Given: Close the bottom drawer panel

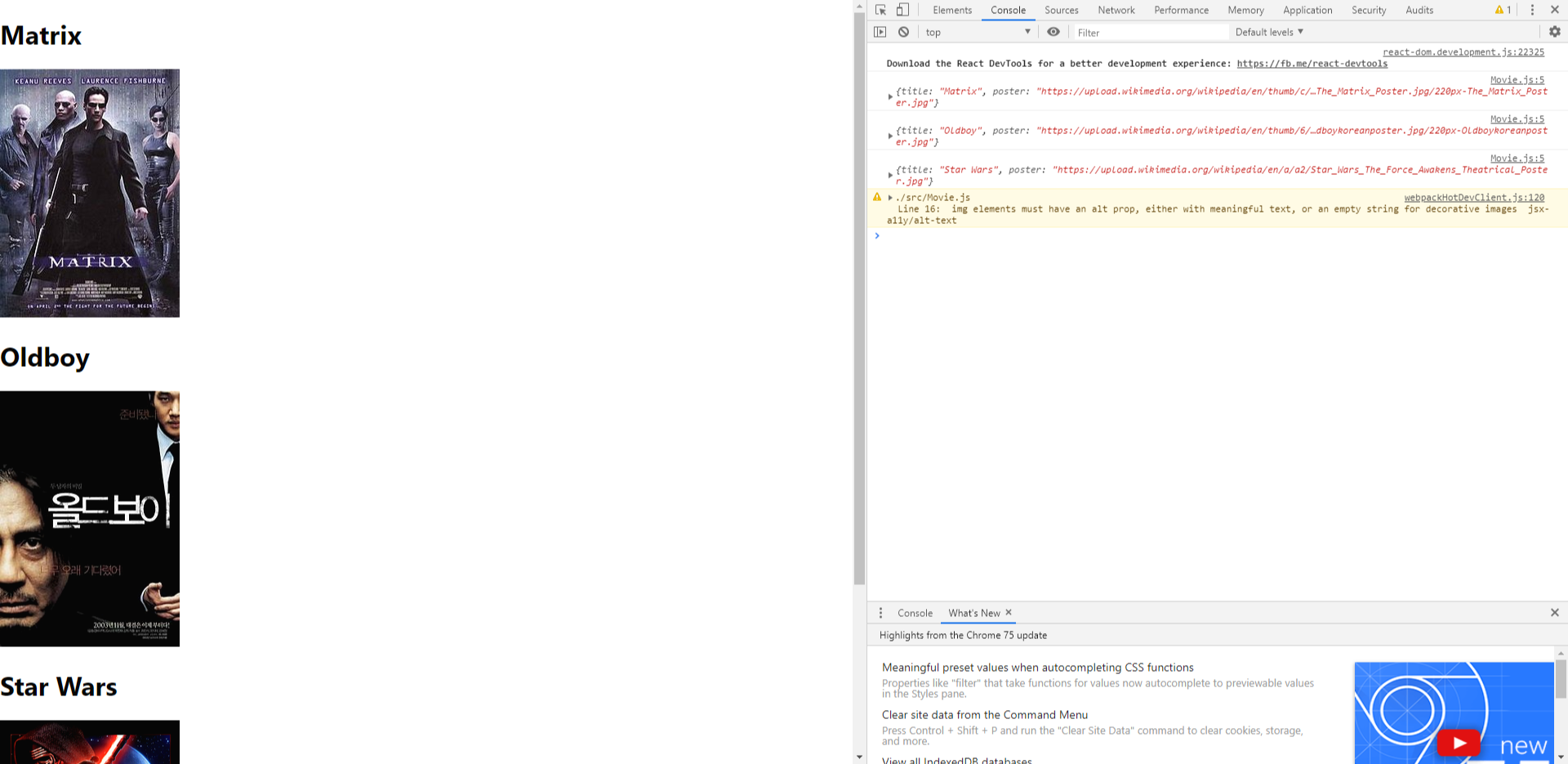Looking at the screenshot, I should (x=1555, y=613).
